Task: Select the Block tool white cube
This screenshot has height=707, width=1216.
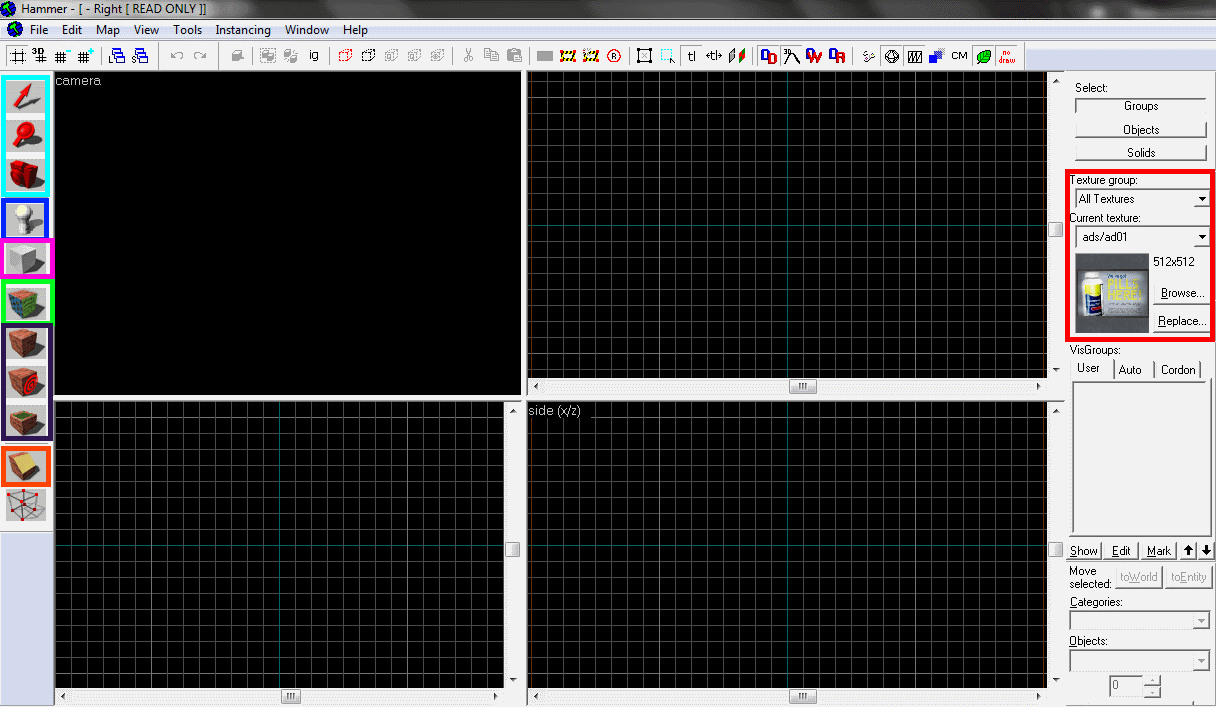Action: coord(27,259)
